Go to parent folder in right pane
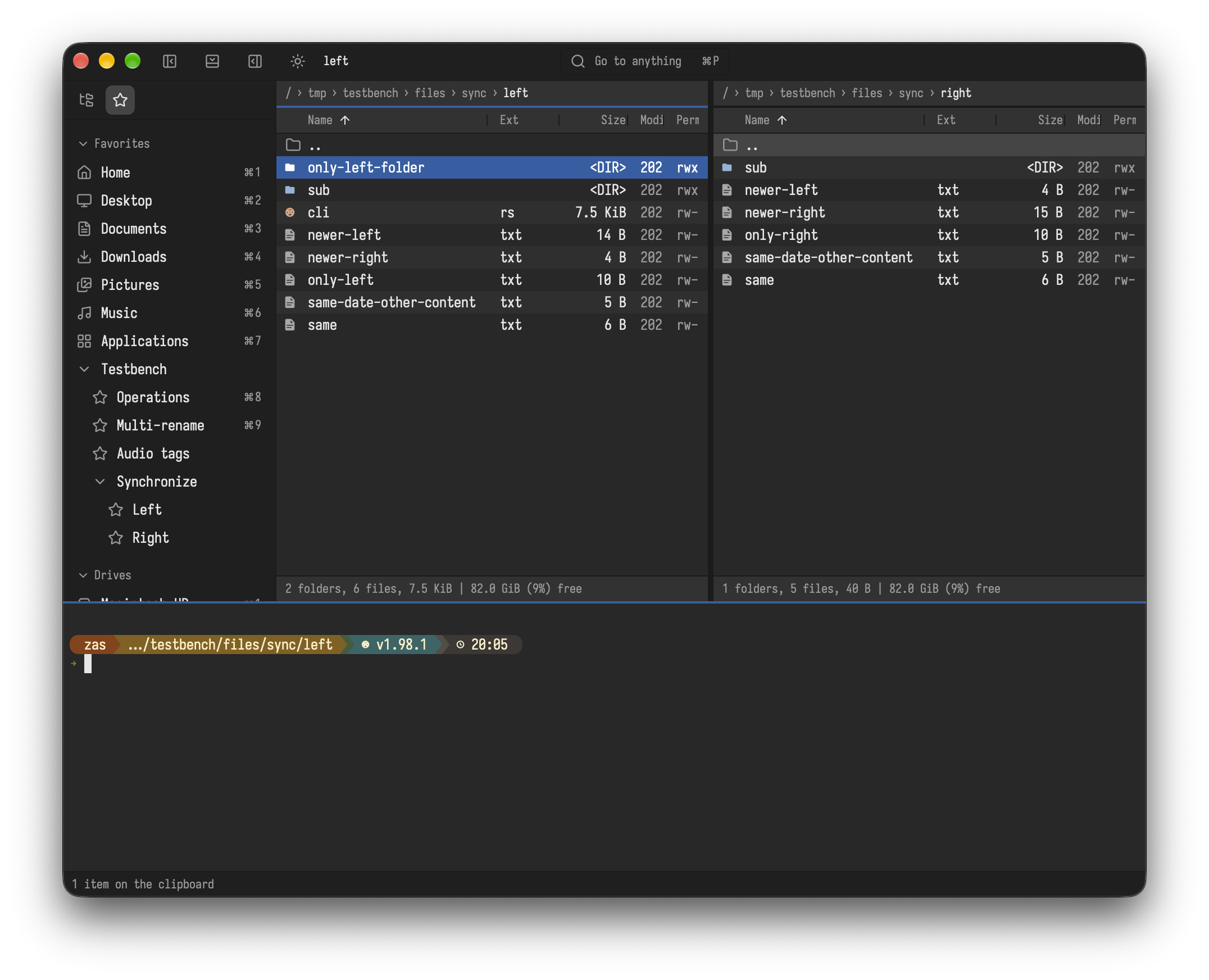 coord(930,145)
